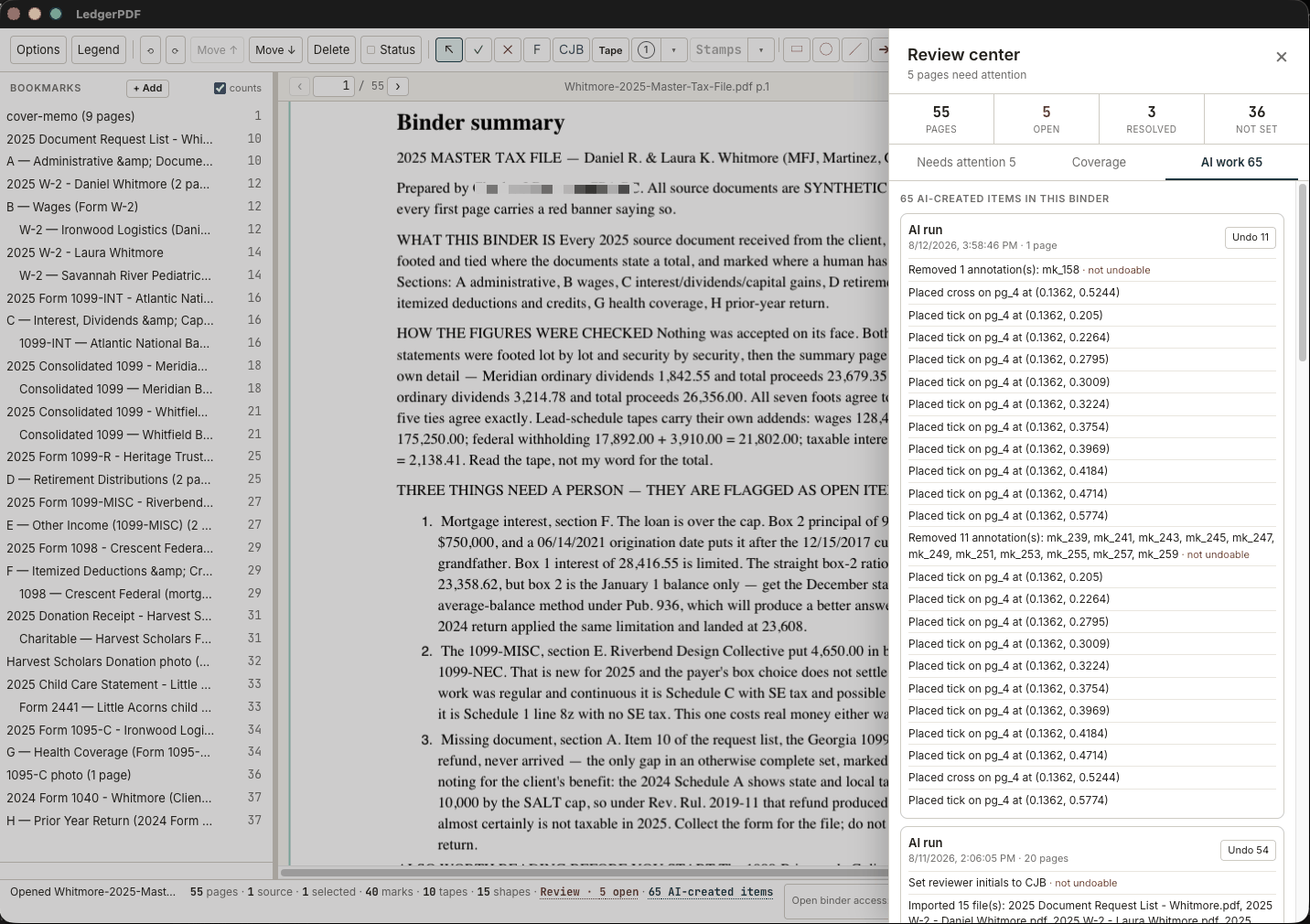
Task: Select the CJB initials stamp
Action: 571,50
